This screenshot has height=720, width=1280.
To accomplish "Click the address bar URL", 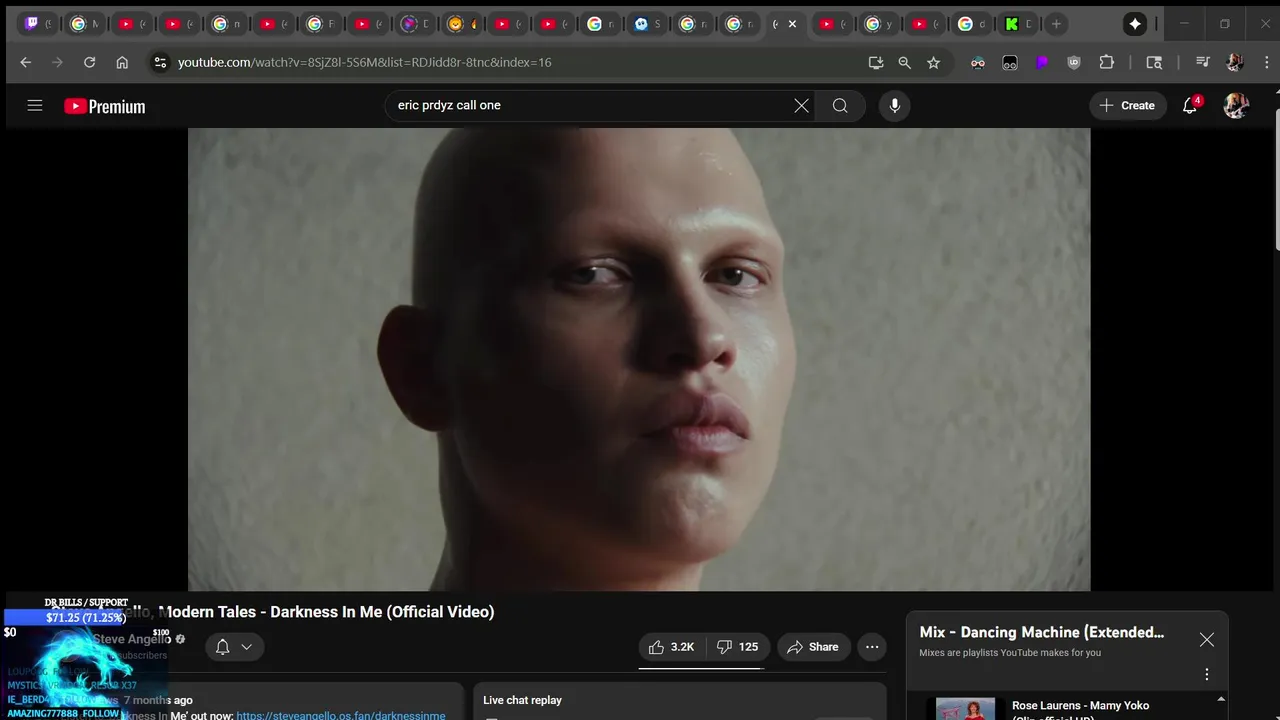I will 365,62.
